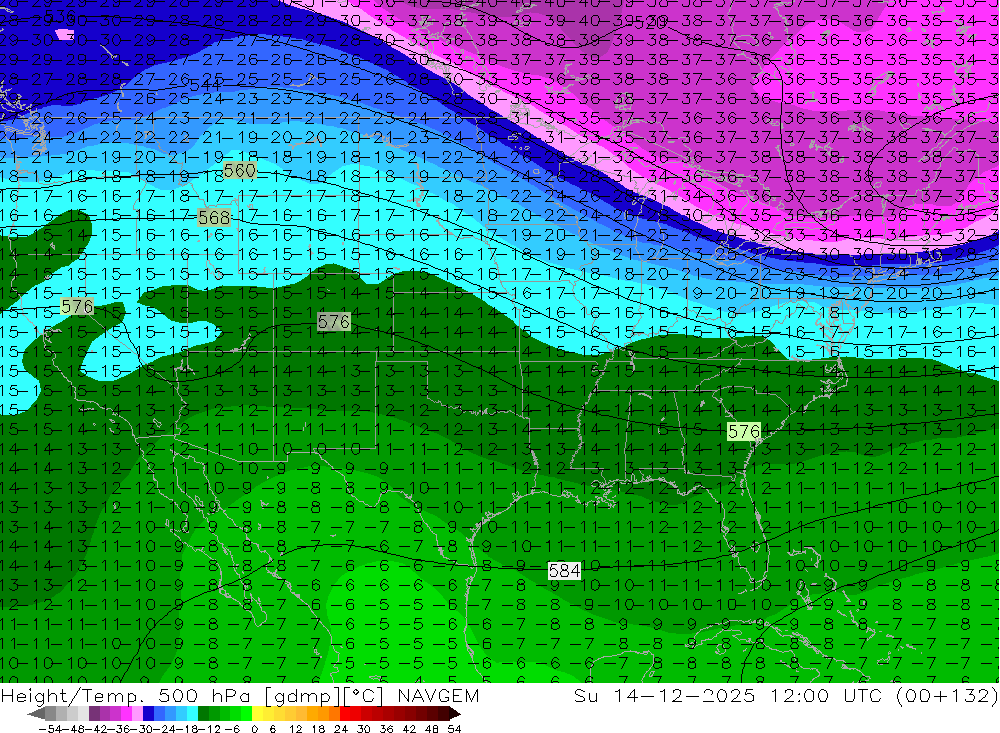Screen dimensions: 1000x733
Task: Select the bright red legend swatch
Action: (x=344, y=714)
